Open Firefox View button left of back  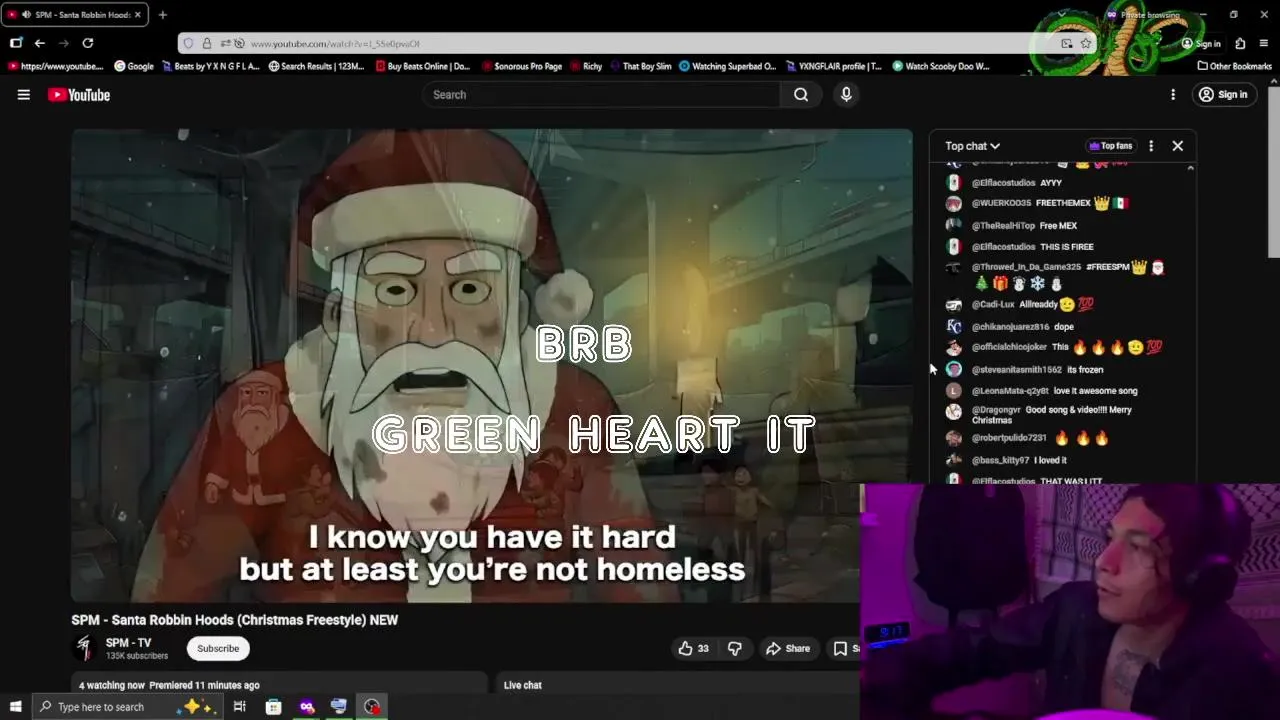[15, 43]
